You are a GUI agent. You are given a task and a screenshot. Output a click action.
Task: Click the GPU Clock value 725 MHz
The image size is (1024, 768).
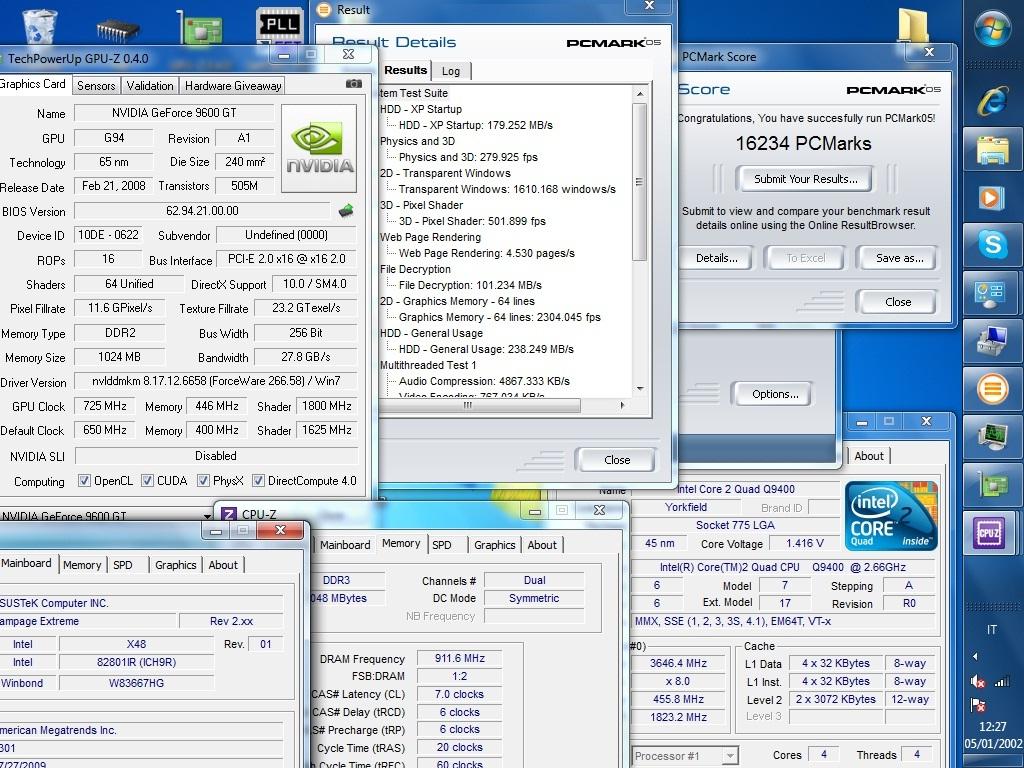click(104, 406)
